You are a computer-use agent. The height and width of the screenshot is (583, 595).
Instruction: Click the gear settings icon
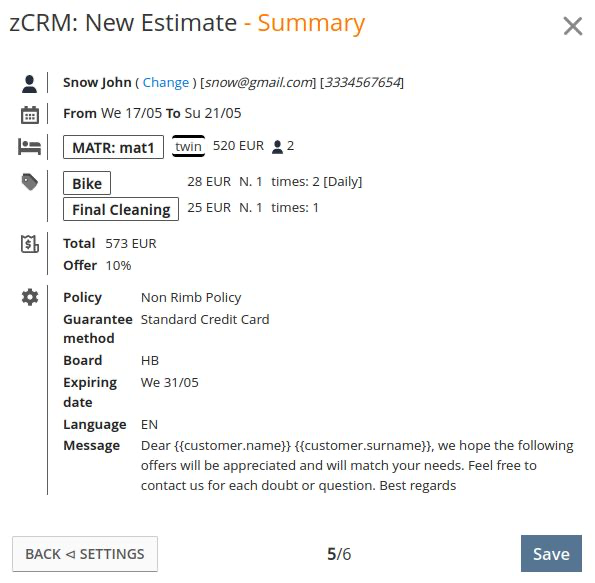coord(30,297)
